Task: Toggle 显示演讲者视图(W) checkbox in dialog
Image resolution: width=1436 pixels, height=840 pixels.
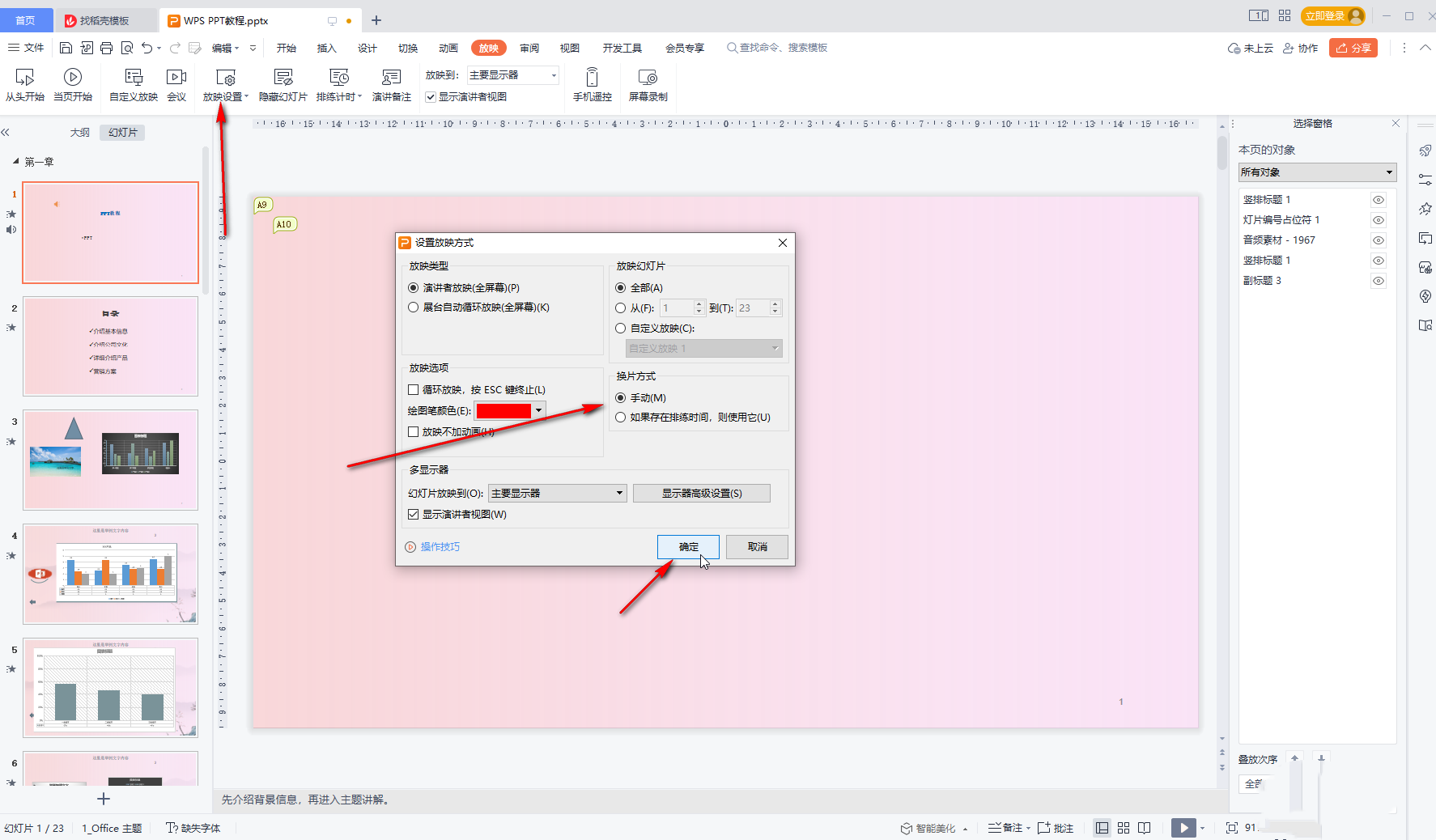Action: click(x=414, y=515)
